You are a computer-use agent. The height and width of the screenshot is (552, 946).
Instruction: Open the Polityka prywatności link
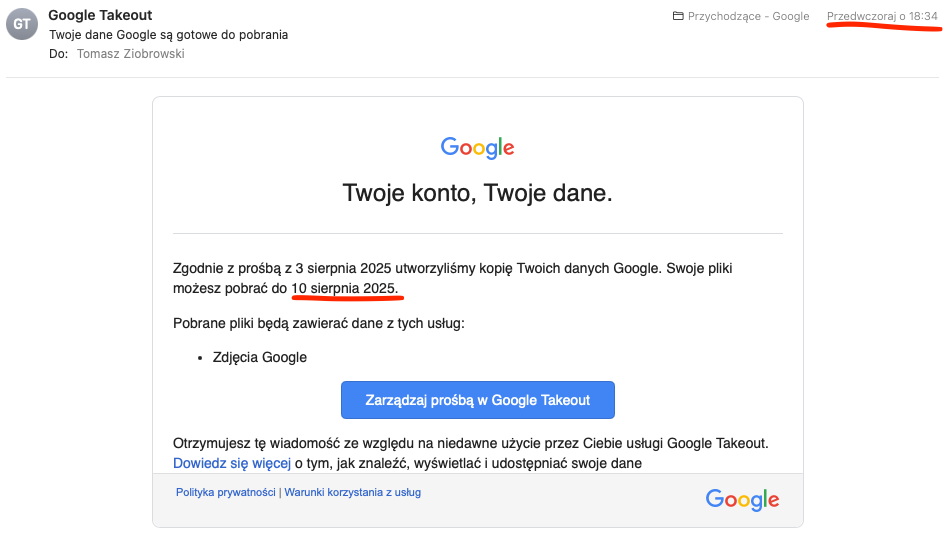226,492
